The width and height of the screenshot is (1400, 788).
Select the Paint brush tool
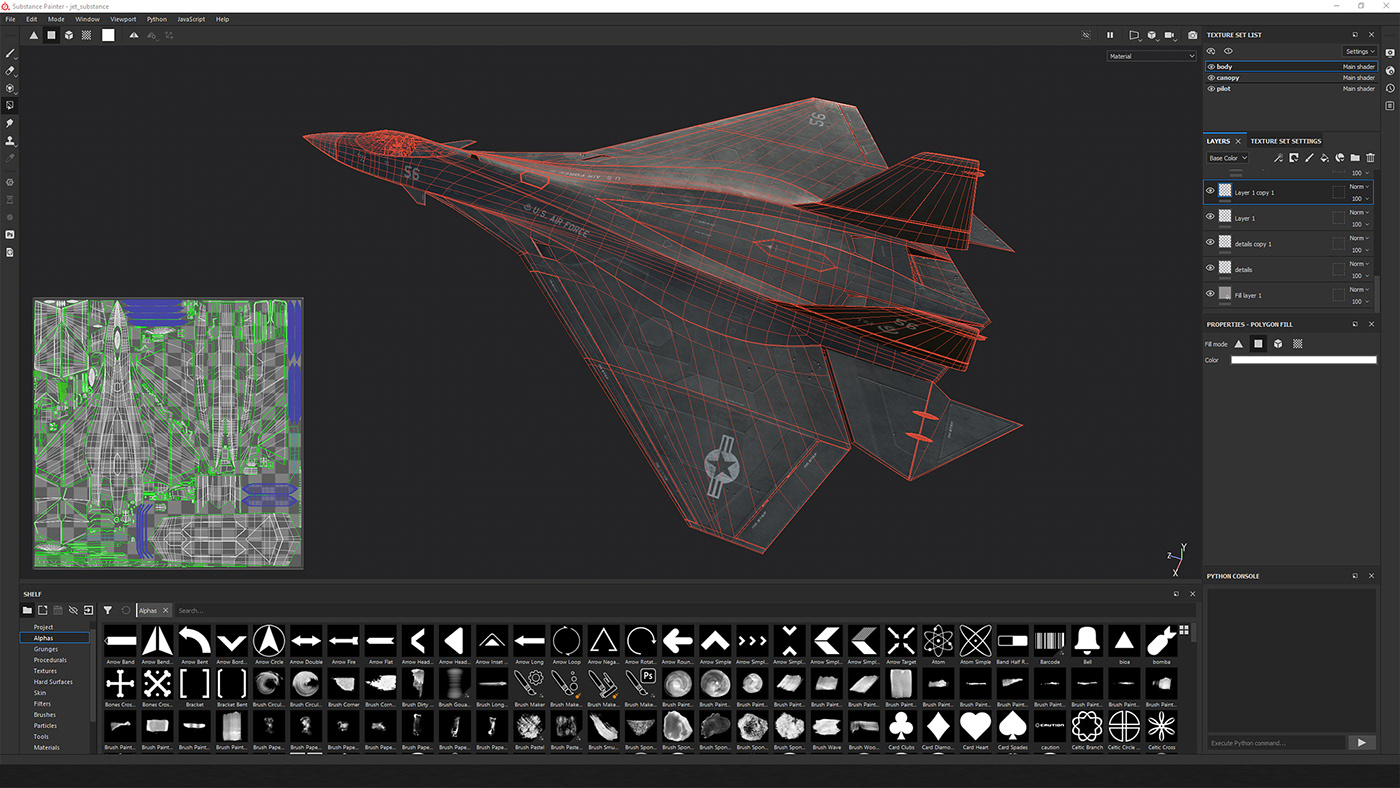click(x=11, y=53)
